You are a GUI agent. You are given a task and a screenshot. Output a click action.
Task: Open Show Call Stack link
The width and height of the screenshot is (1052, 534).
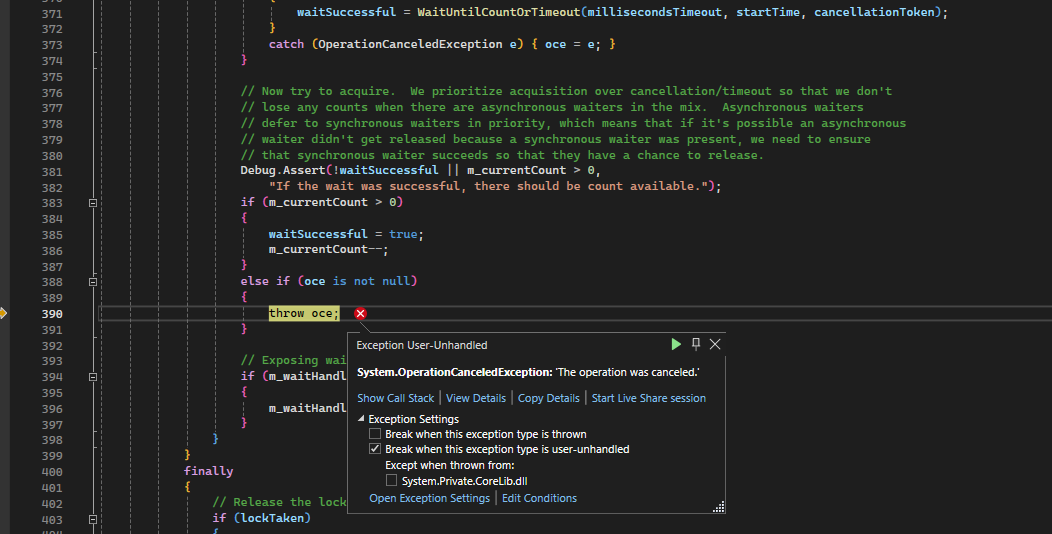click(x=395, y=398)
